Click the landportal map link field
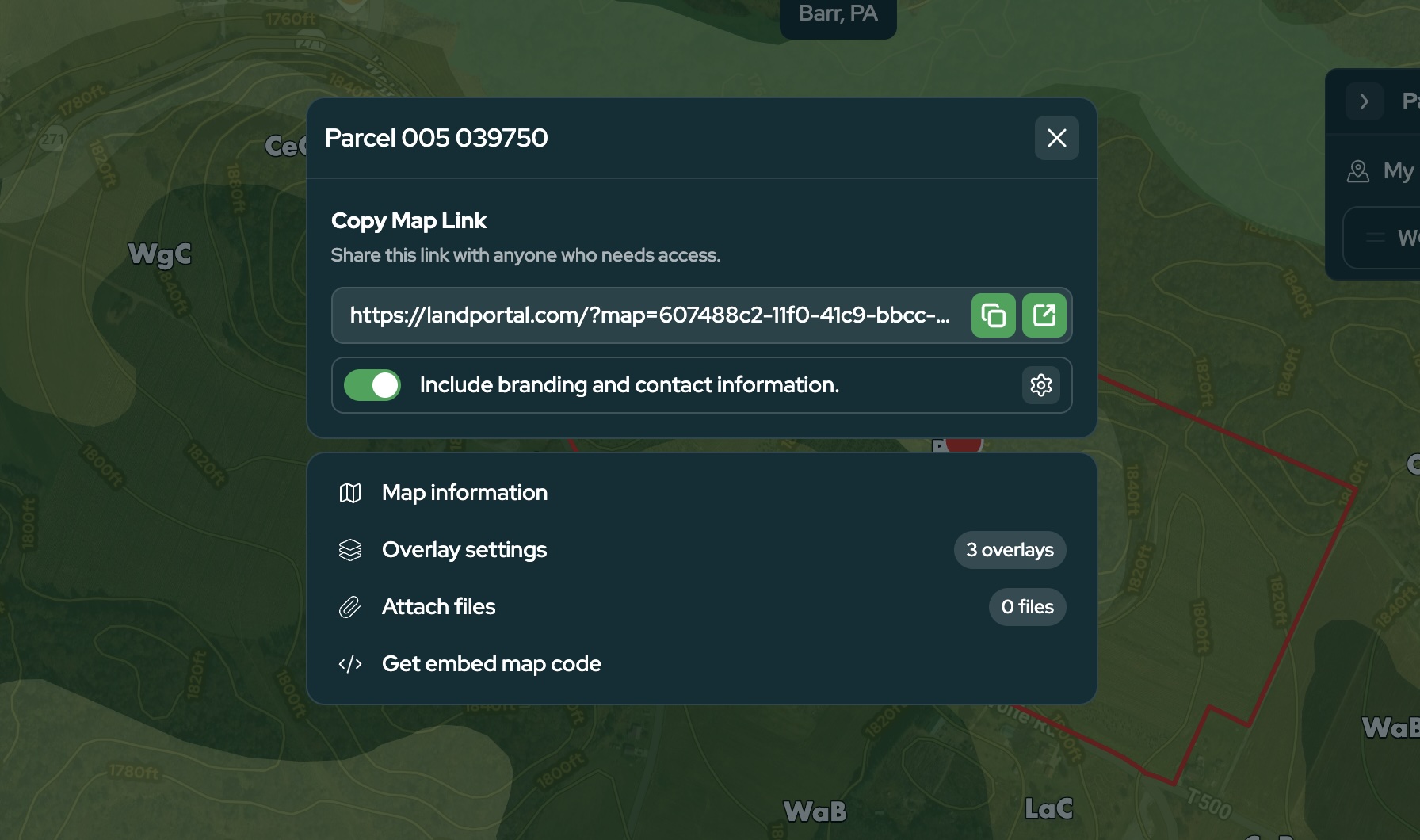Image resolution: width=1420 pixels, height=840 pixels. click(650, 315)
